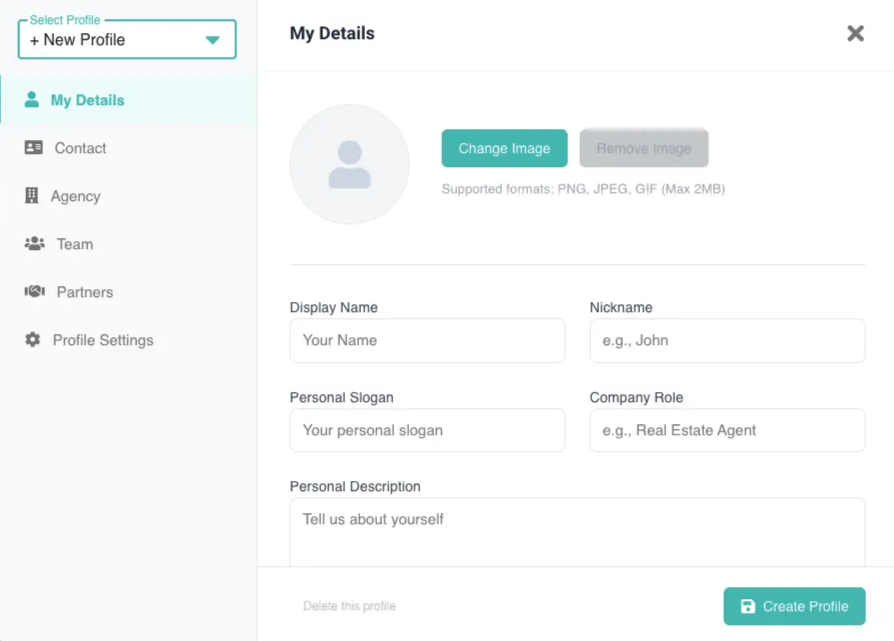Screen dimensions: 894x641
Task: Select the Company Role text field
Action: coord(727,431)
